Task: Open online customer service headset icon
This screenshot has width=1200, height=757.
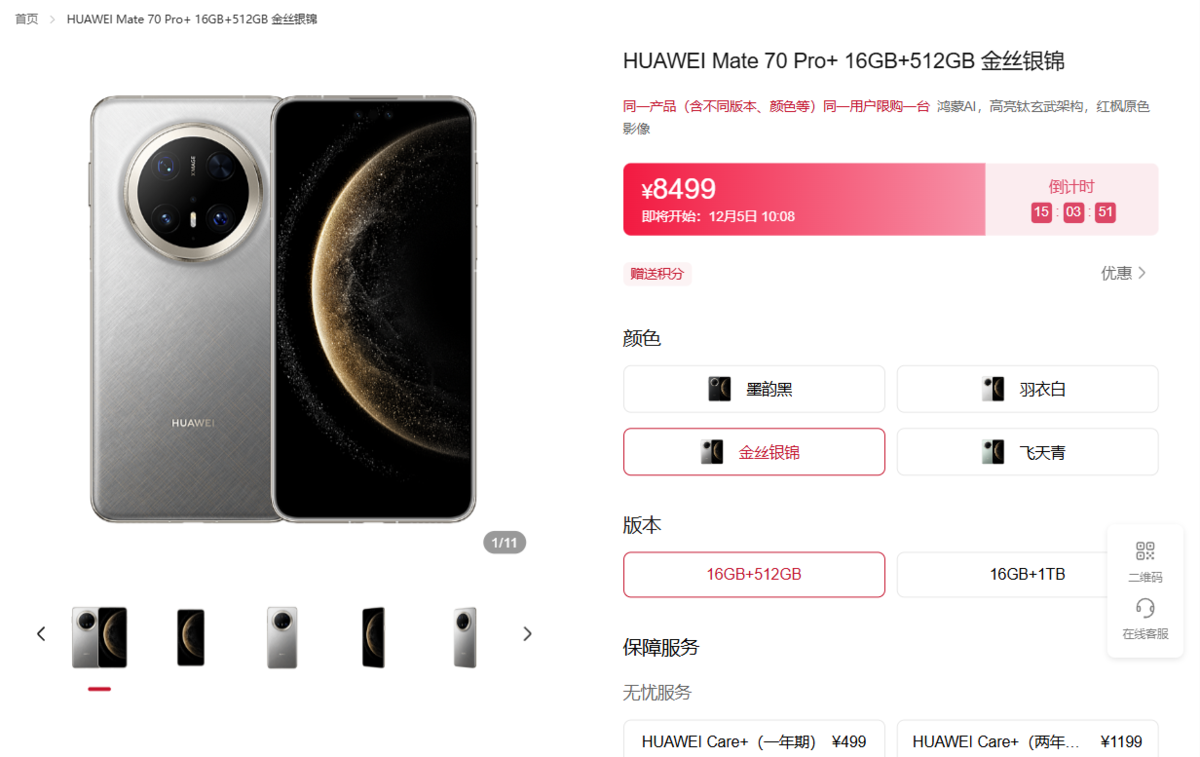Action: click(1145, 608)
